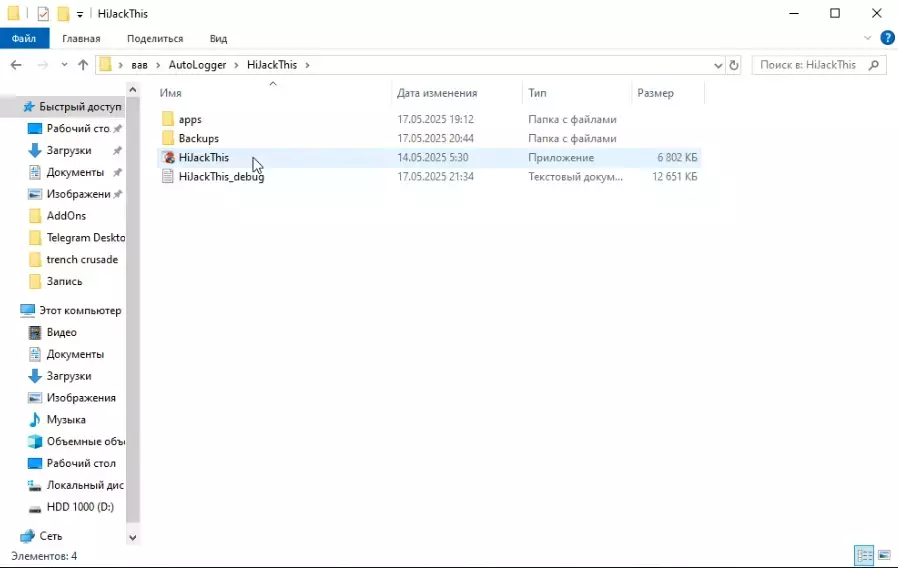898x568 pixels.
Task: Open the apps folder
Action: point(190,119)
